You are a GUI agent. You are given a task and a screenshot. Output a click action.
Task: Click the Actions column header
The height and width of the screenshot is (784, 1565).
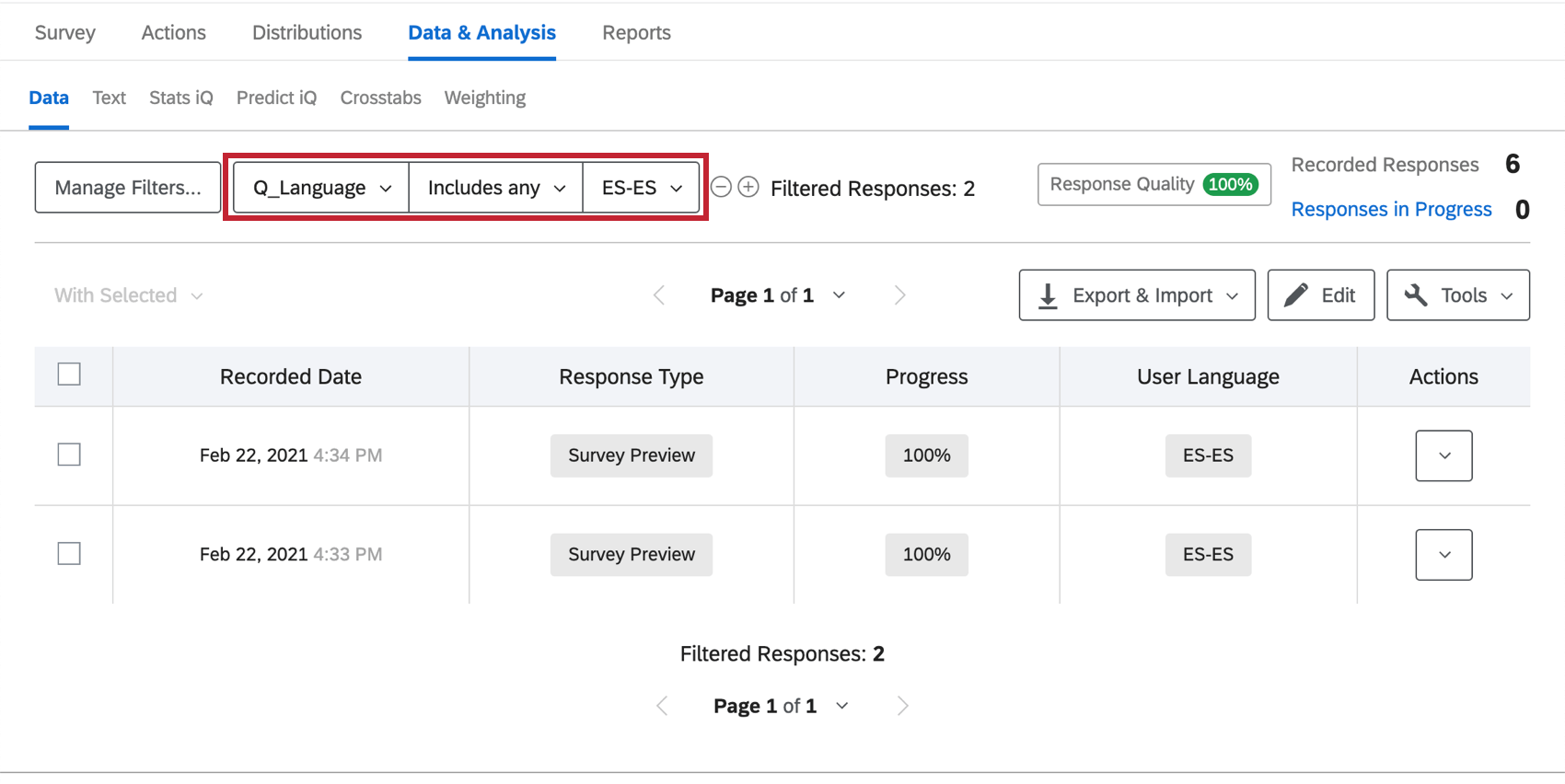tap(1443, 376)
